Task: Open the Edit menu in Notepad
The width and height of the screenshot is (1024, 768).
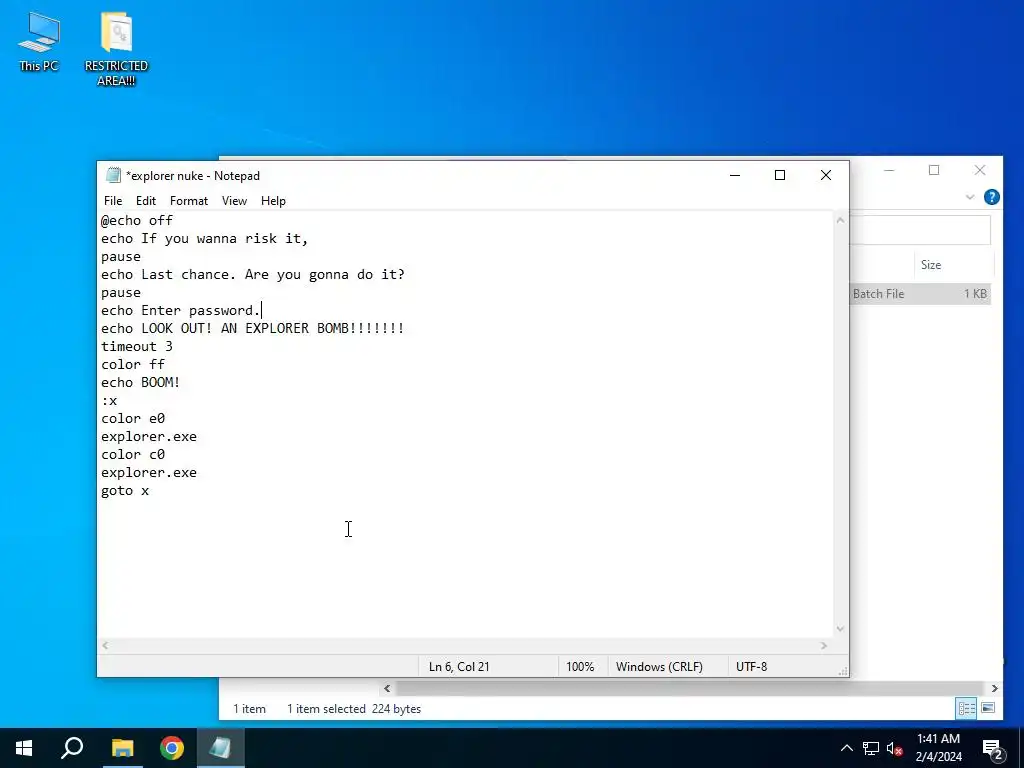Action: [146, 200]
